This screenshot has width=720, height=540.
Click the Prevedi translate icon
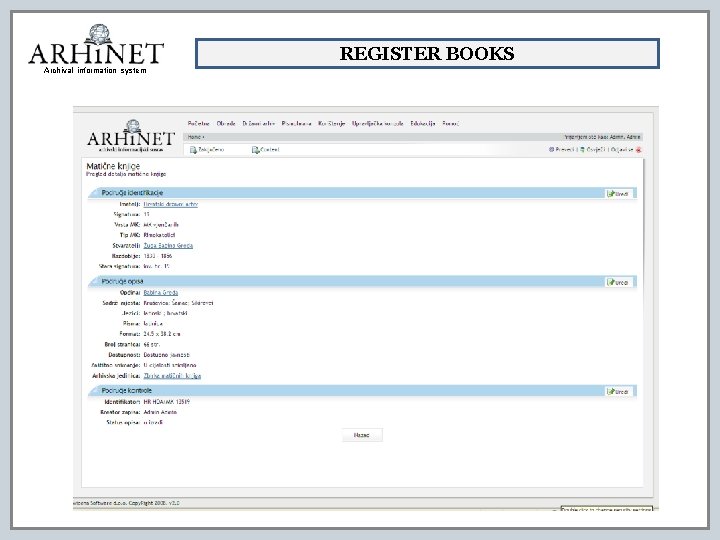click(551, 150)
